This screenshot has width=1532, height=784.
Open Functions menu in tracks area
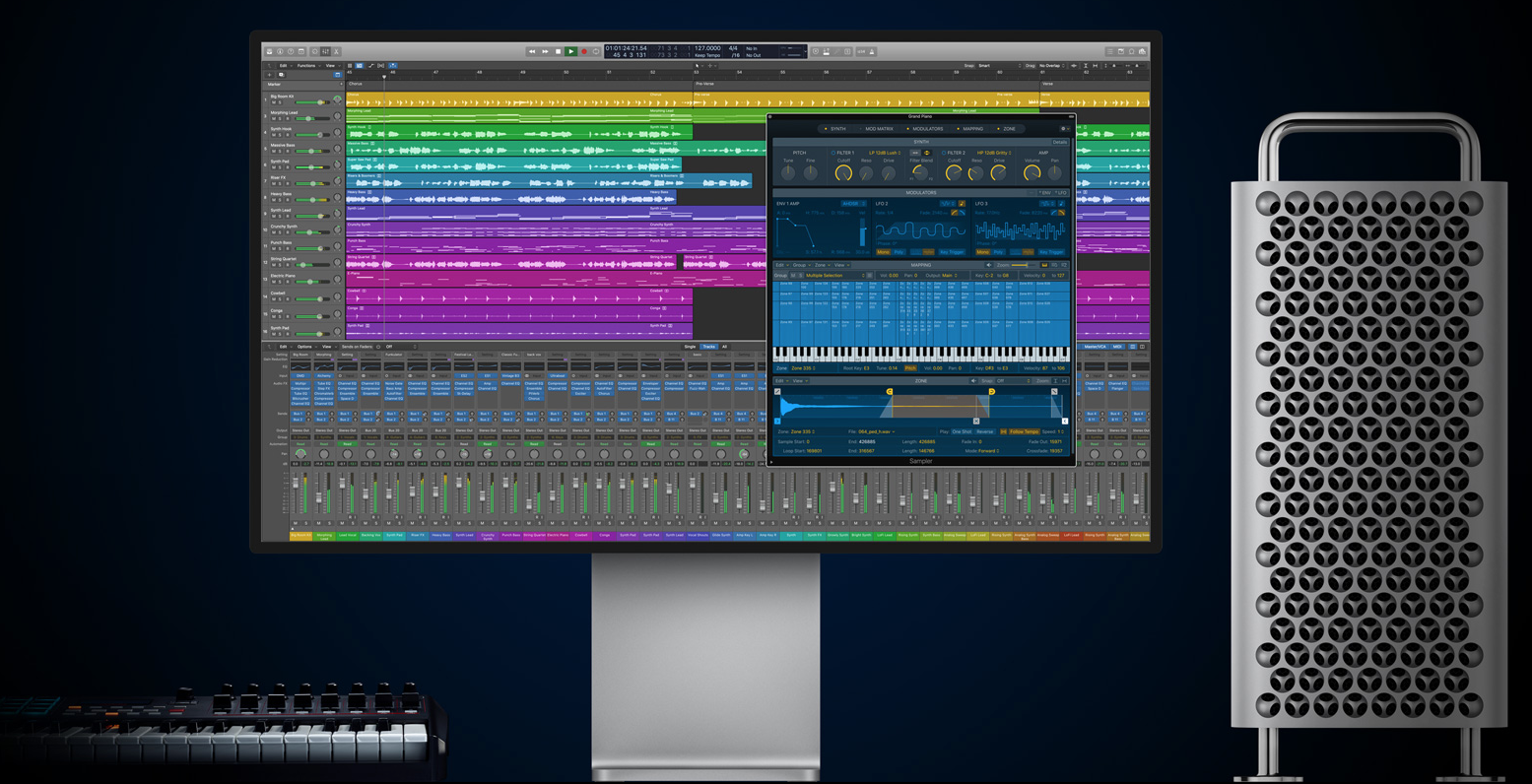pos(306,66)
